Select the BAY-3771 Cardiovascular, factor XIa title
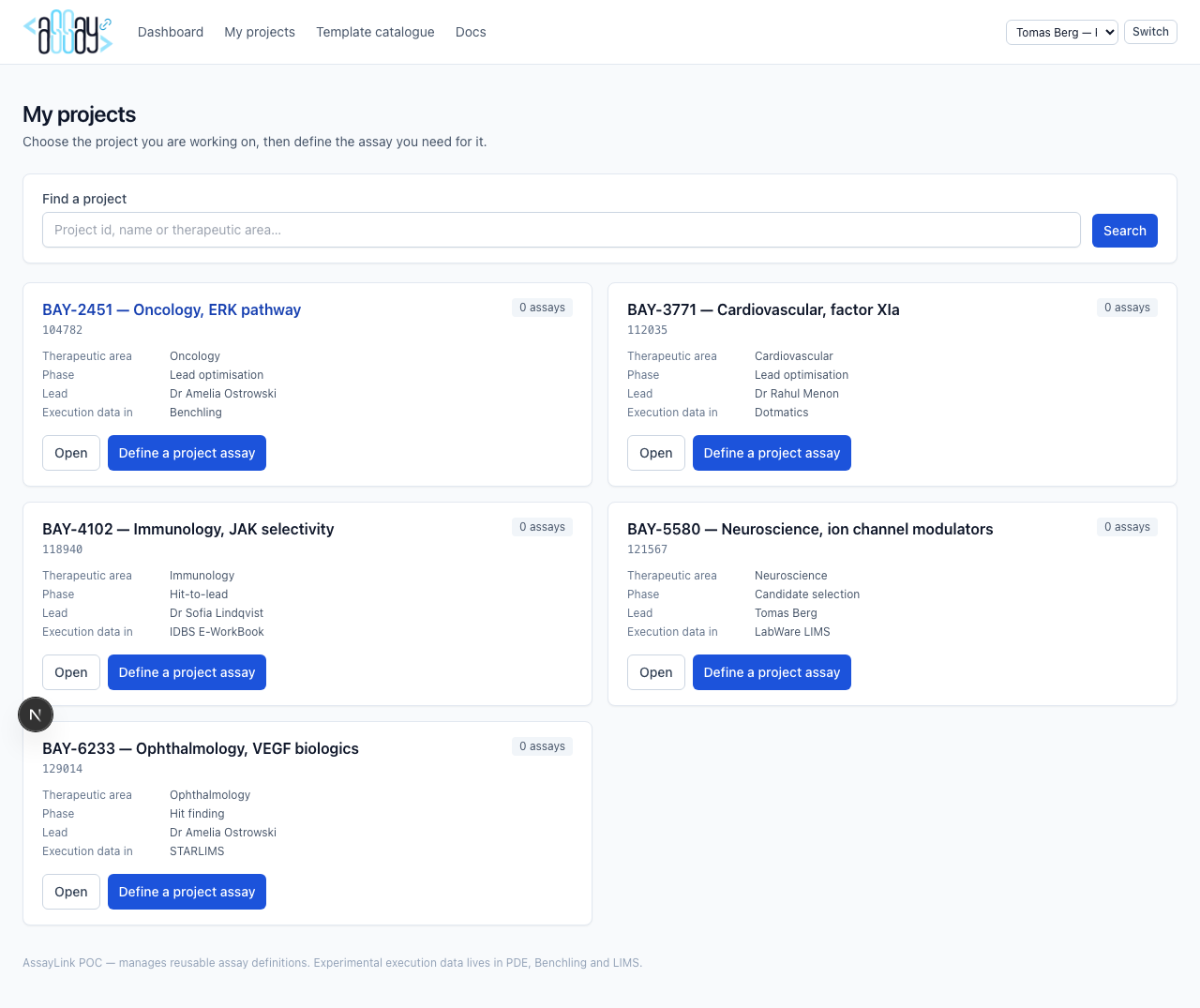Viewport: 1200px width, 1008px height. click(x=763, y=309)
